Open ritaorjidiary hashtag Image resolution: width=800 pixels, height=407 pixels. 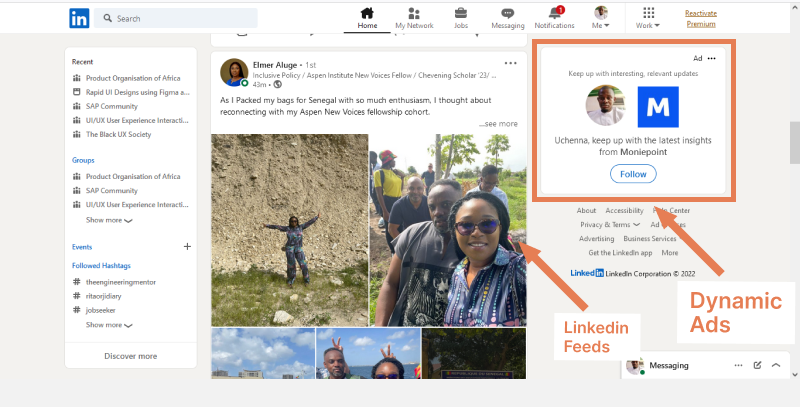tap(104, 296)
